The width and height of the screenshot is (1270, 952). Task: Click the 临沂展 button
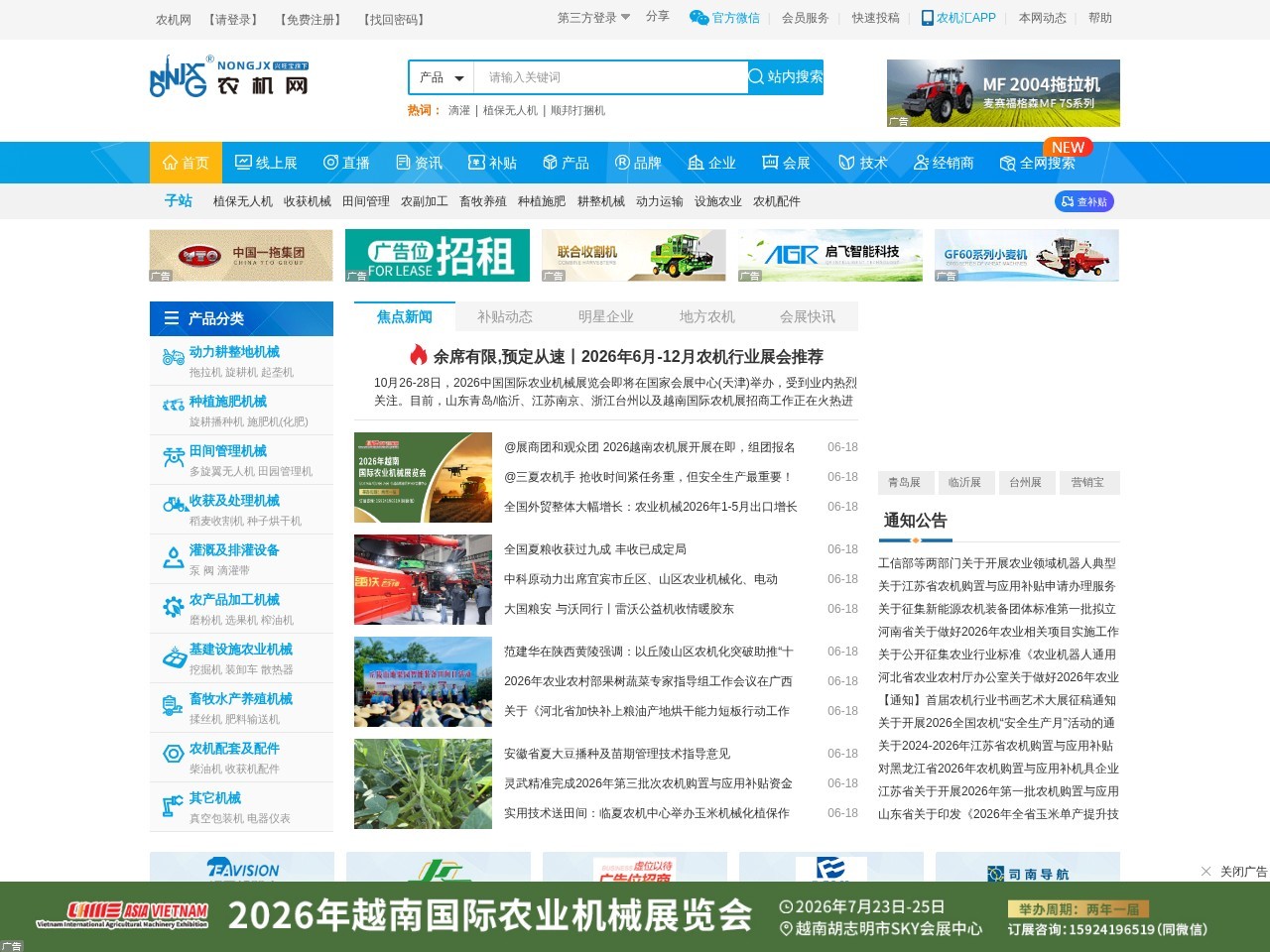pos(964,483)
